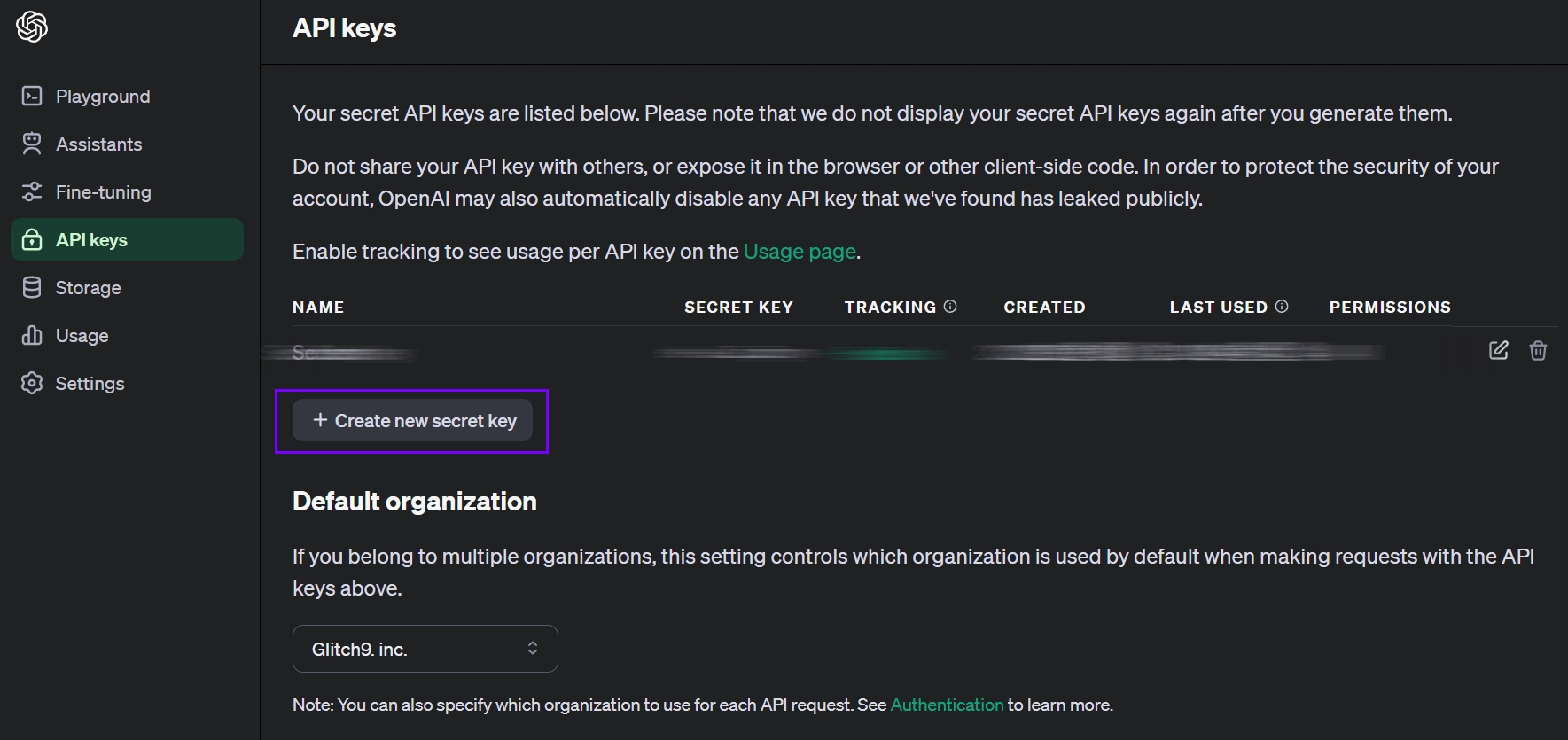Follow the Usage page link
Viewport: 1568px width, 740px height.
tap(800, 252)
